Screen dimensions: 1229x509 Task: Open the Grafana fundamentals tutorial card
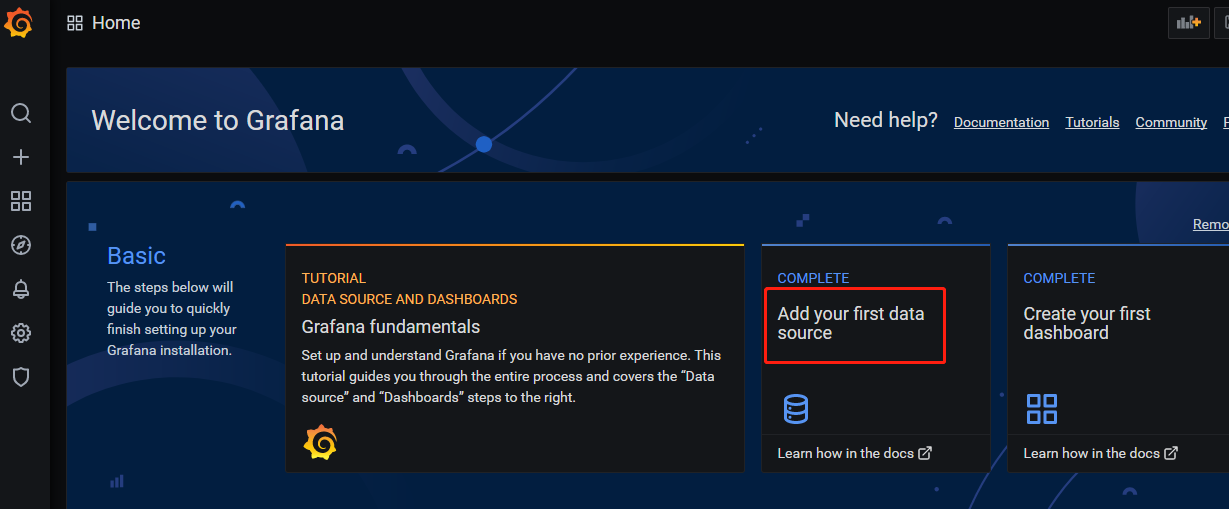(x=515, y=358)
